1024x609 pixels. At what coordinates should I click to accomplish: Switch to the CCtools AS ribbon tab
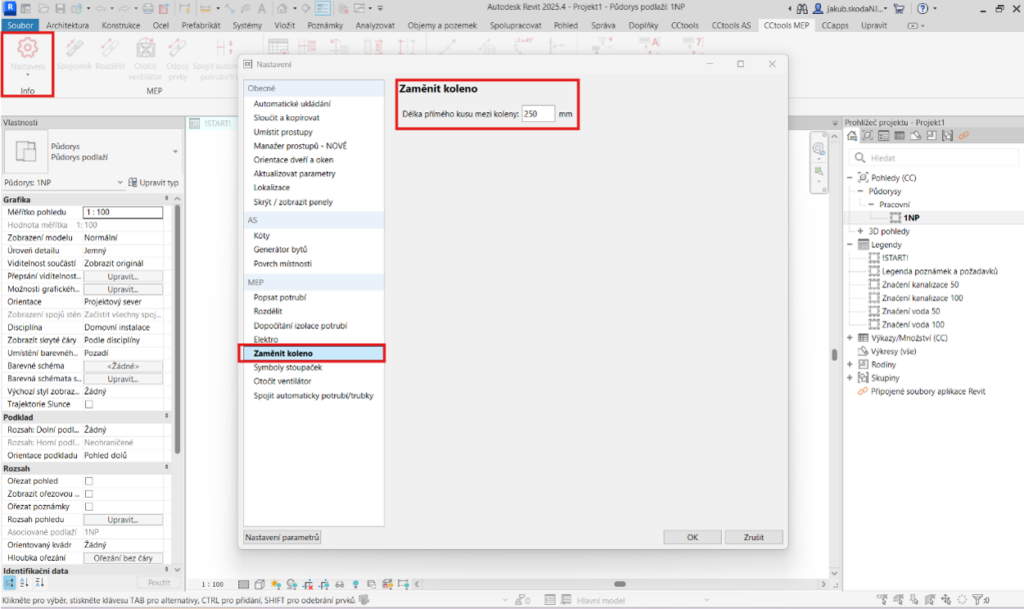[731, 25]
